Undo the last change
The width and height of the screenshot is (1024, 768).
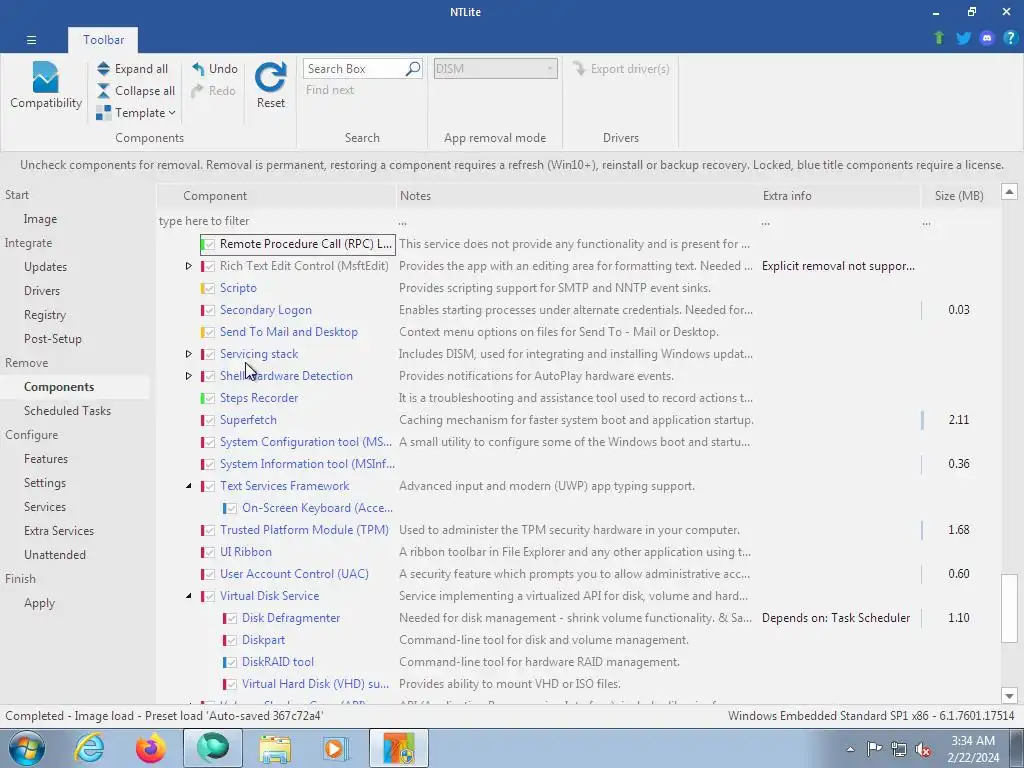click(215, 69)
